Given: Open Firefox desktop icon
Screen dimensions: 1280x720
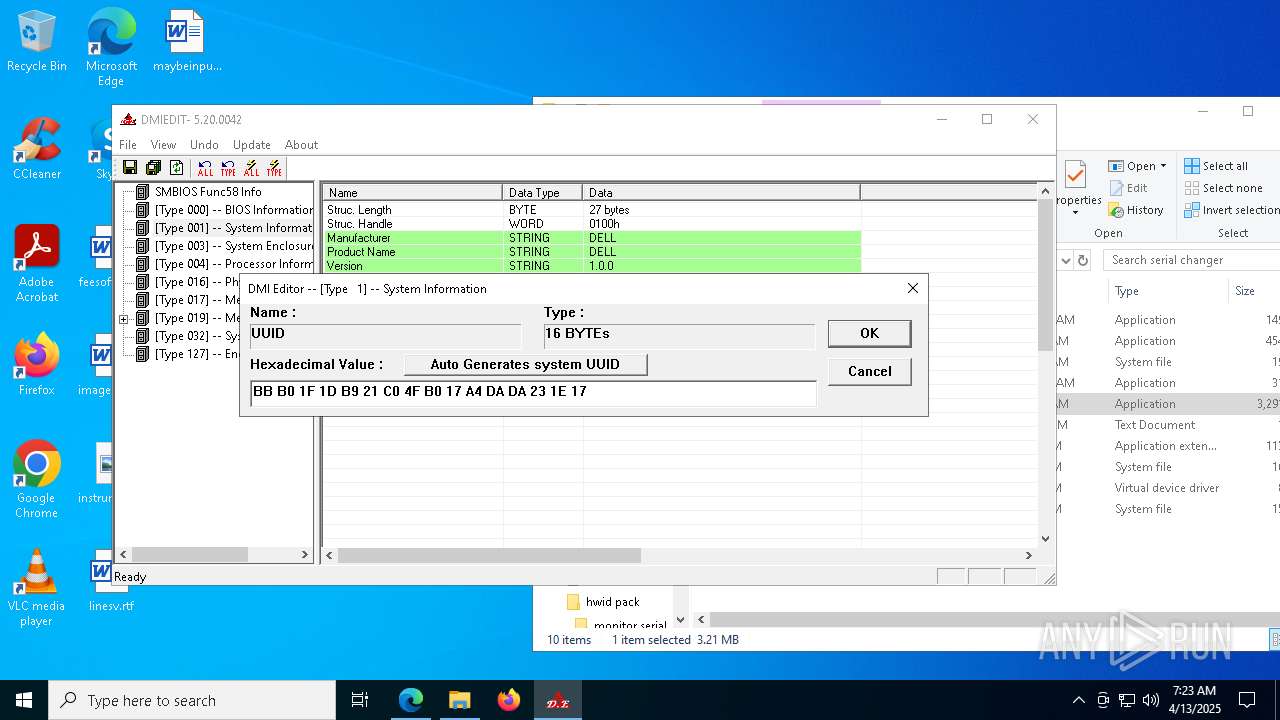Looking at the screenshot, I should (x=37, y=365).
